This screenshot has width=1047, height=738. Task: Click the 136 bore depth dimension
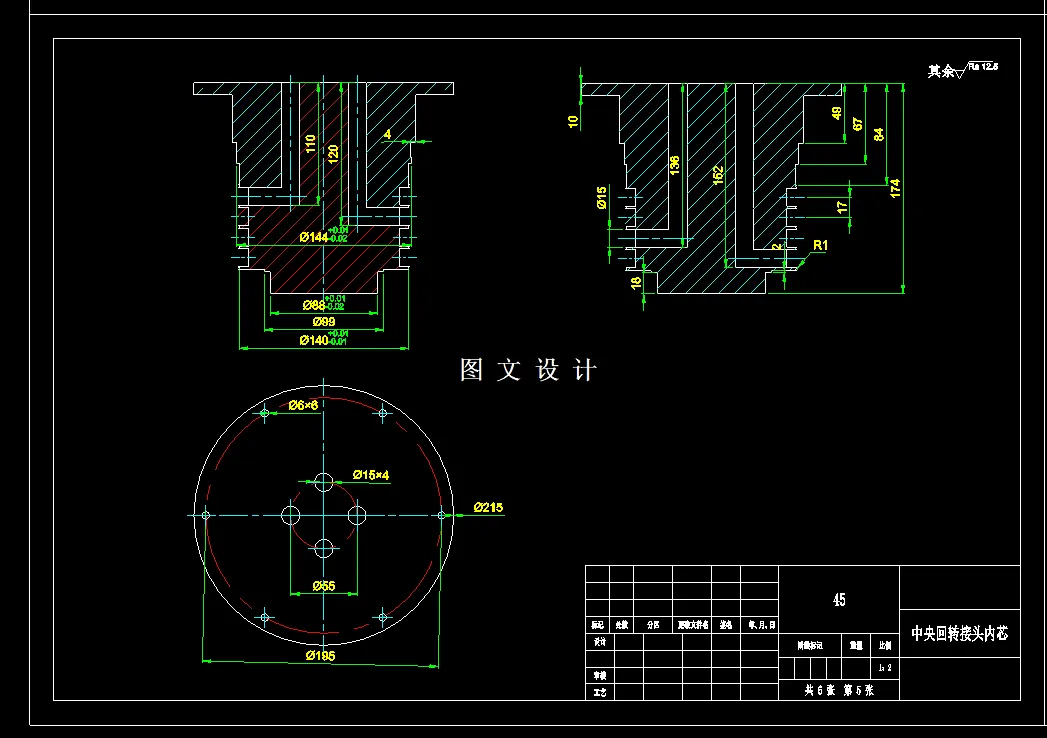(x=674, y=166)
